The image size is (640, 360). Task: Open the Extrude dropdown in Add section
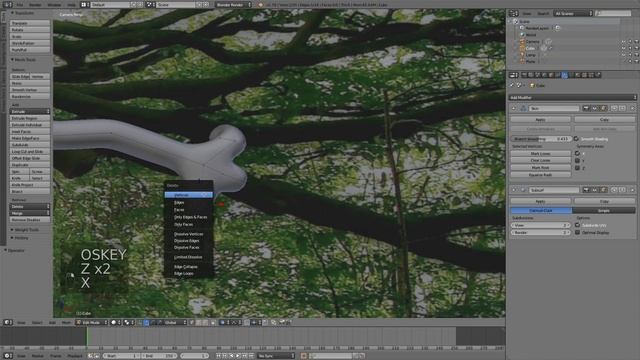(x=30, y=111)
